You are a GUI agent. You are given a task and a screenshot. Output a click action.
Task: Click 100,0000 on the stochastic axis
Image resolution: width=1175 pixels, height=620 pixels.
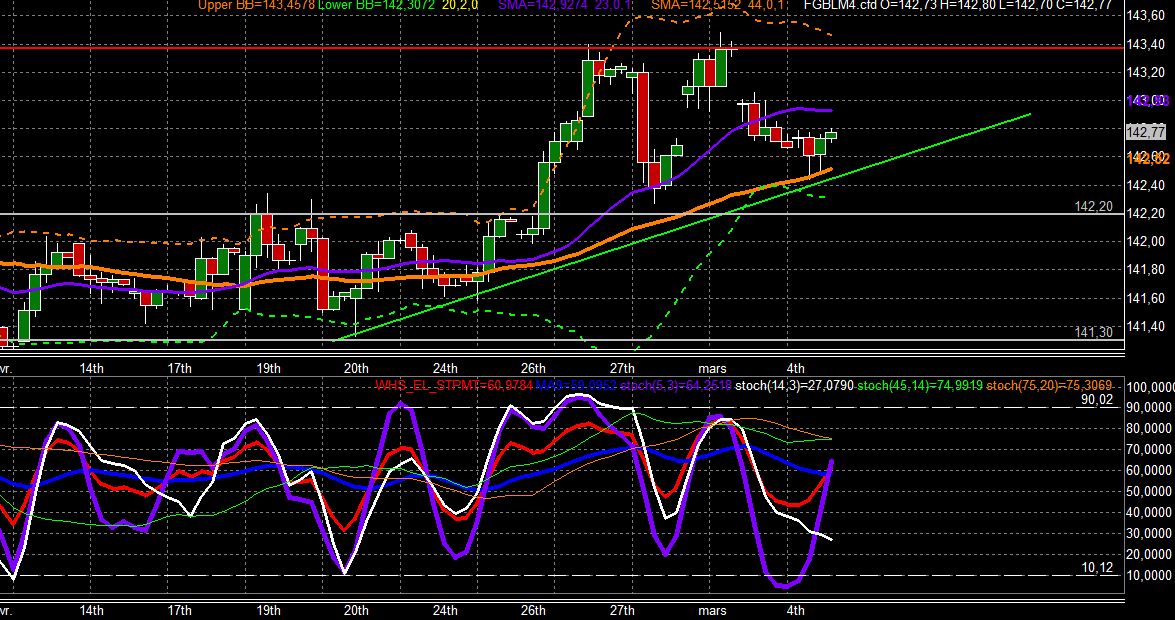click(1149, 388)
